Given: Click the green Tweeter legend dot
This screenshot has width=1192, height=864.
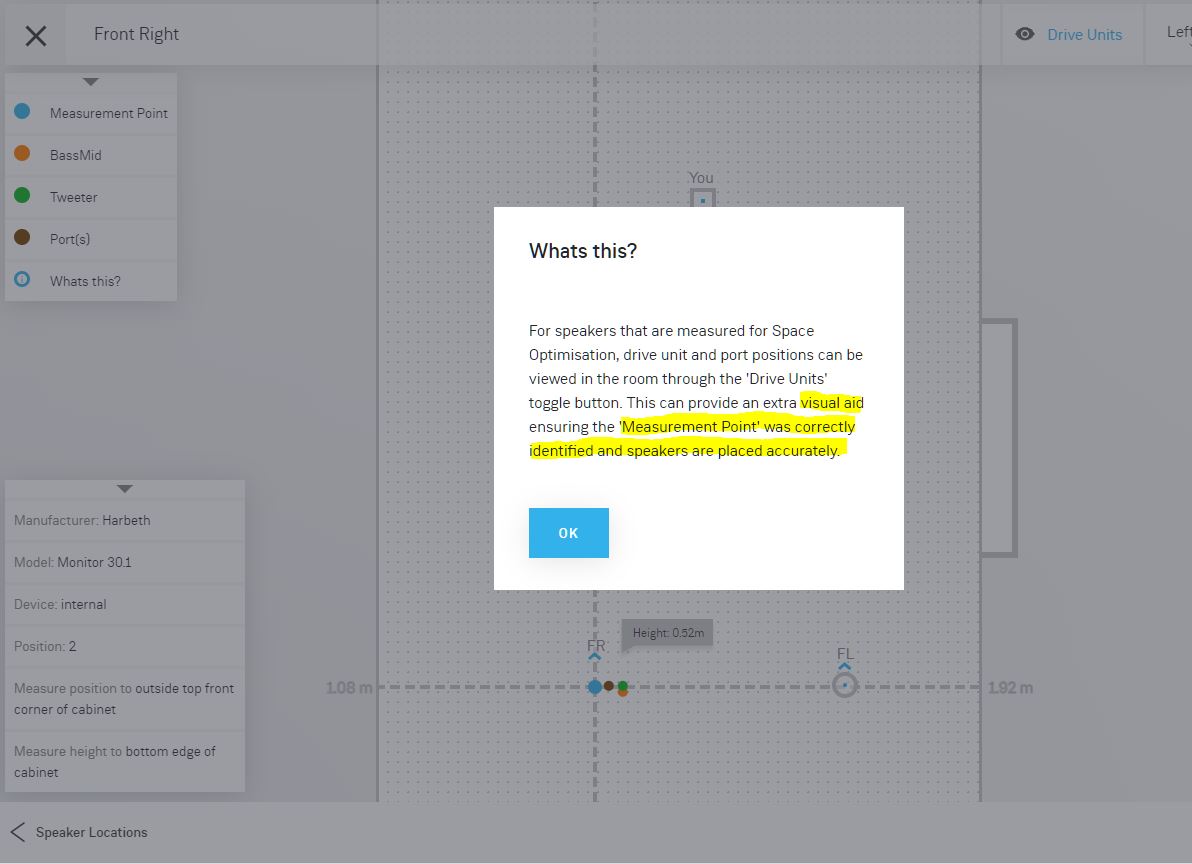Looking at the screenshot, I should (22, 195).
